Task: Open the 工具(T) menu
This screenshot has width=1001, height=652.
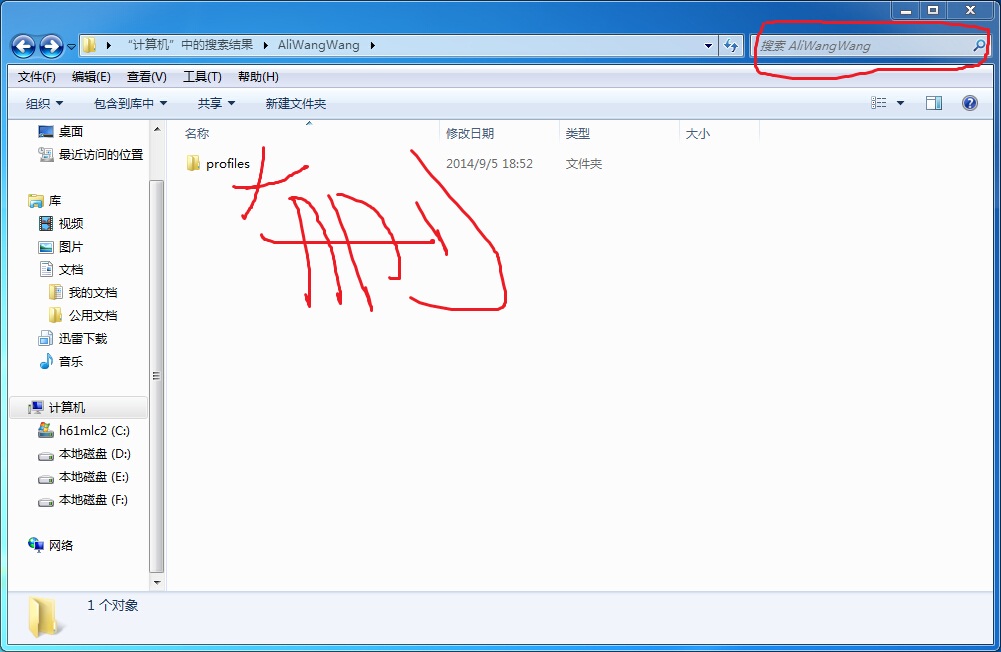Action: 202,77
